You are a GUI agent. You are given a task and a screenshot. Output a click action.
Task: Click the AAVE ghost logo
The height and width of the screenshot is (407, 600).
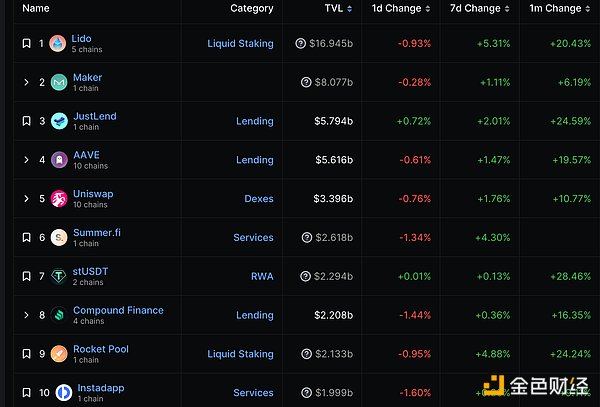point(58,160)
